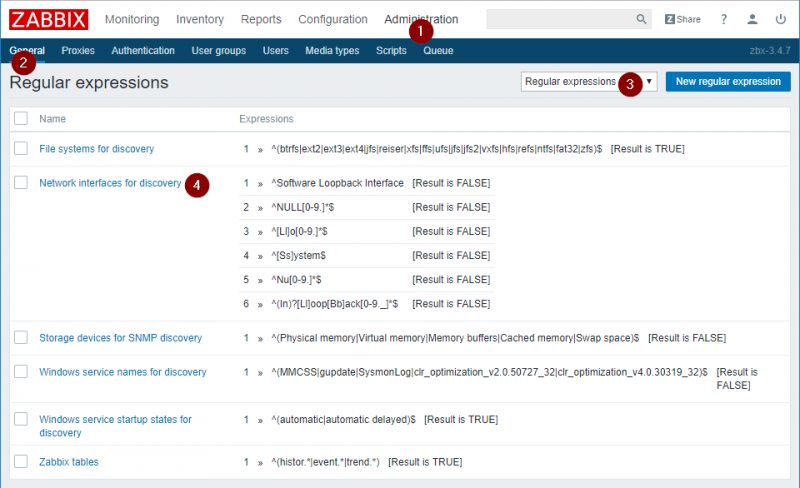Check the Network interfaces for discovery row
The image size is (800, 488).
coord(21,183)
